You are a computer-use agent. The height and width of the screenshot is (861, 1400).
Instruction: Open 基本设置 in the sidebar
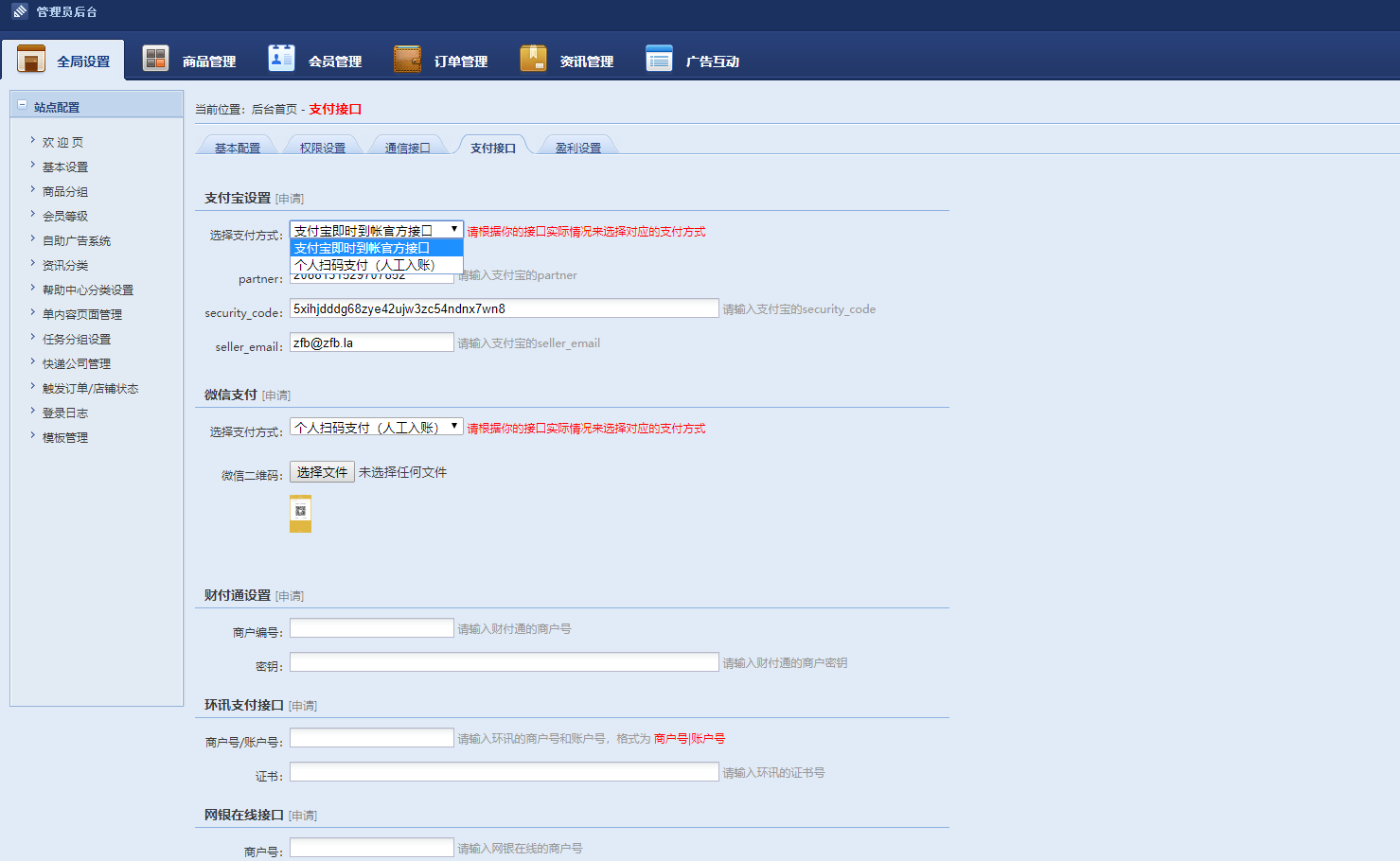tap(65, 167)
